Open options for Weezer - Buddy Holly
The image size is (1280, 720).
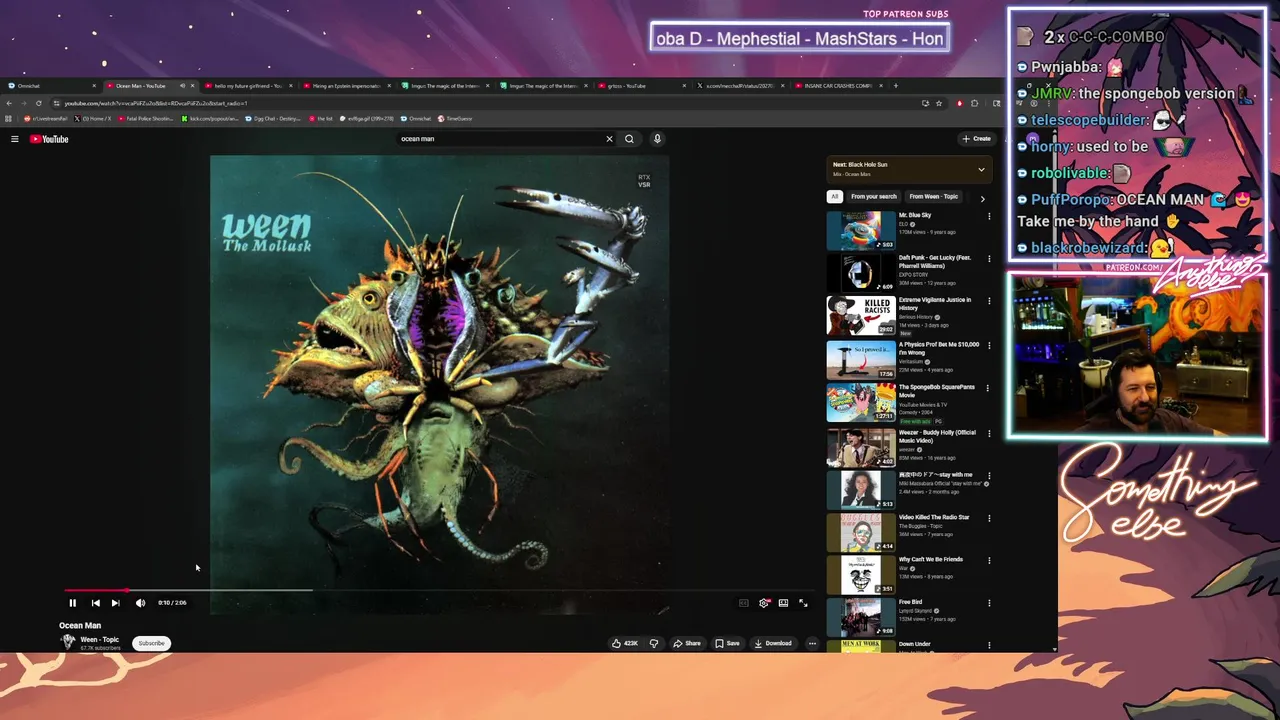tap(989, 433)
